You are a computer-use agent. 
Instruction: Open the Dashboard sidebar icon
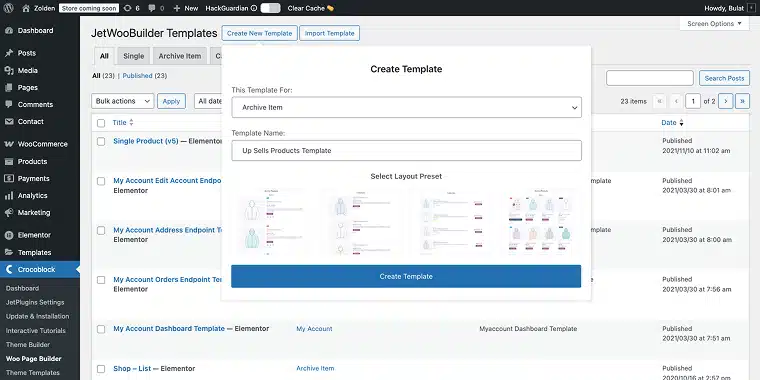(x=9, y=31)
